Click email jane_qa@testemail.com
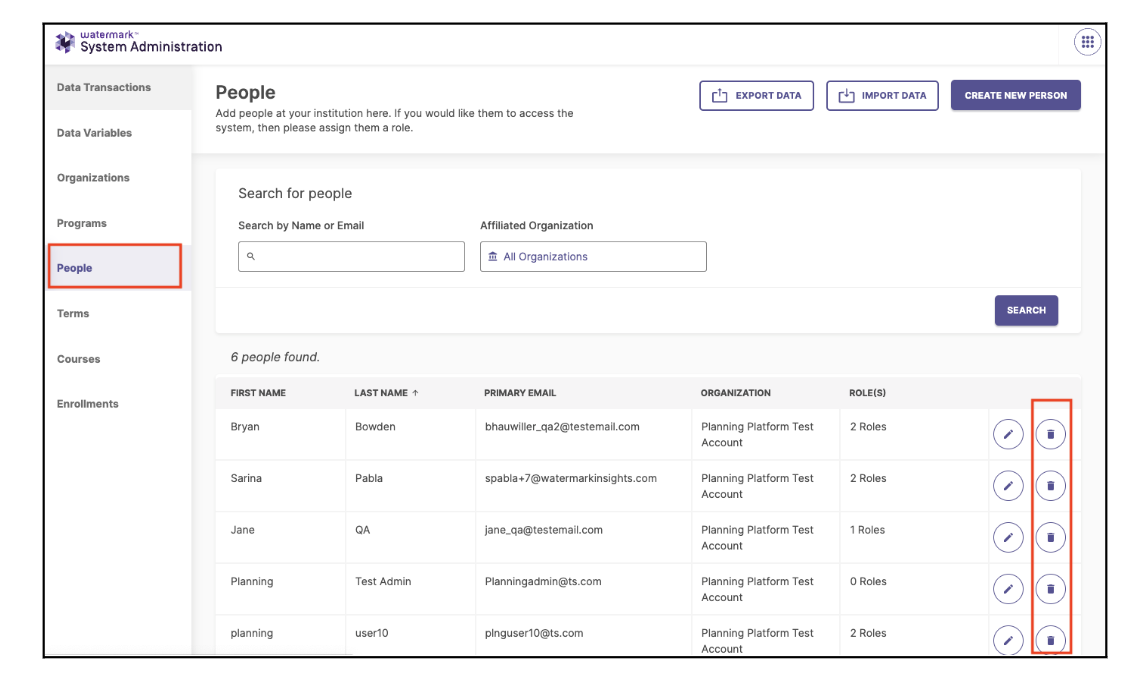 pyautogui.click(x=544, y=530)
